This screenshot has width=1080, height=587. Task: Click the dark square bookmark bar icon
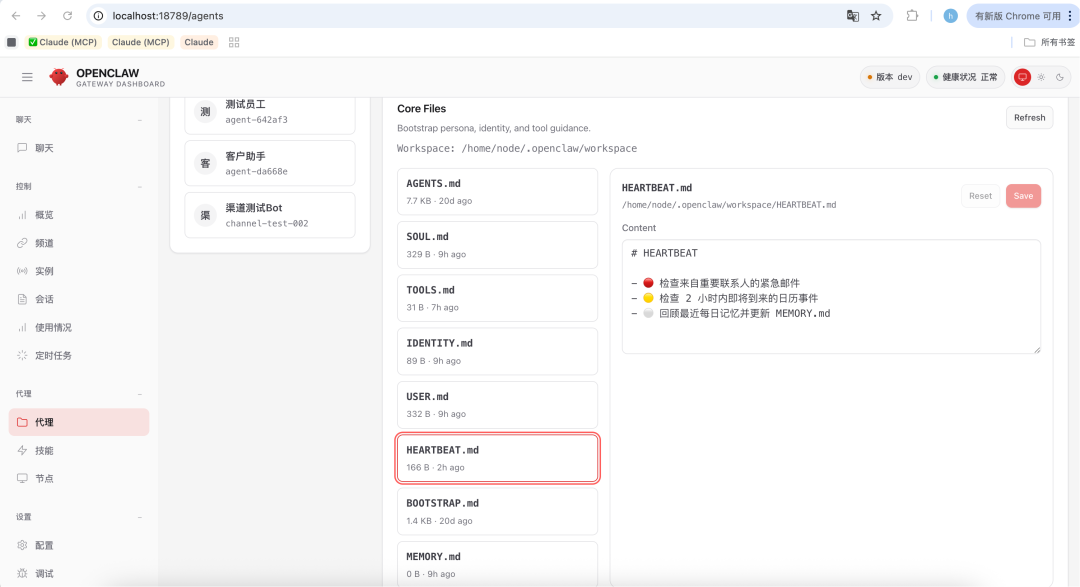11,42
